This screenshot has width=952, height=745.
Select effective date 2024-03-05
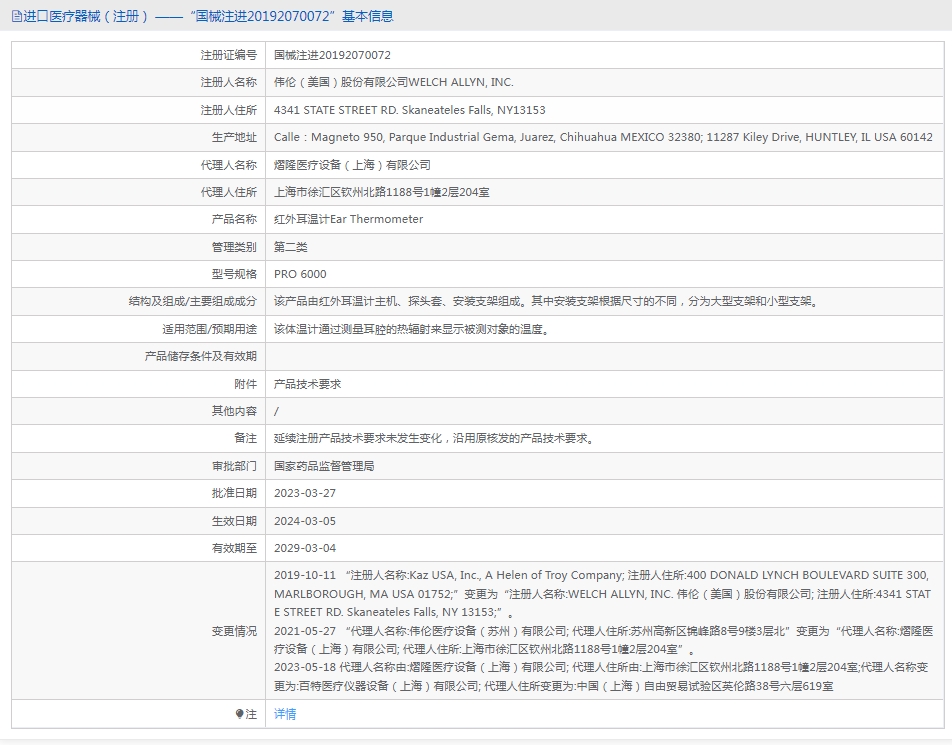305,521
